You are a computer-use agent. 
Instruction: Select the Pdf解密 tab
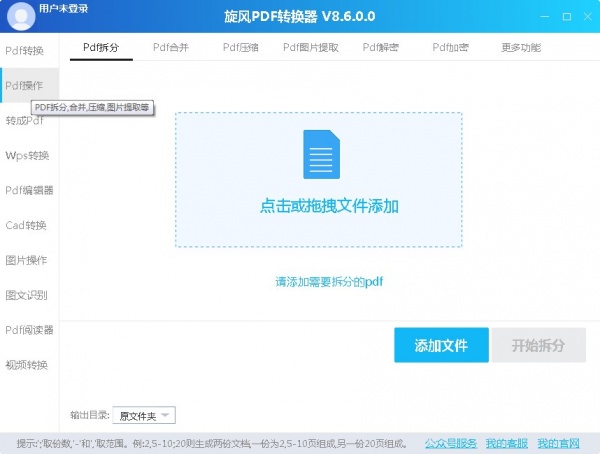coord(380,47)
